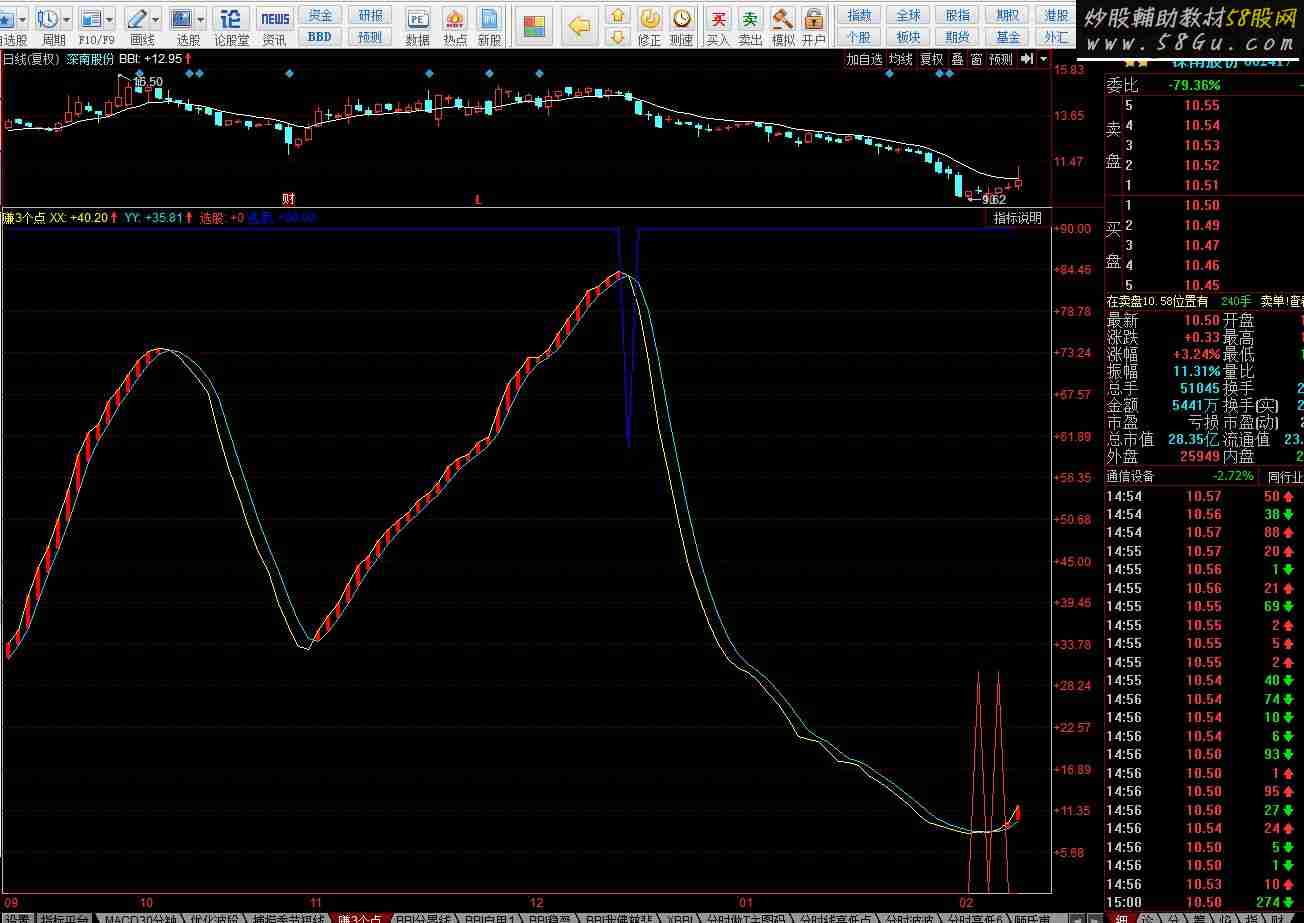Switch to the 赚3个点 indicator tab
Viewport: 1304px width, 923px height.
click(359, 917)
